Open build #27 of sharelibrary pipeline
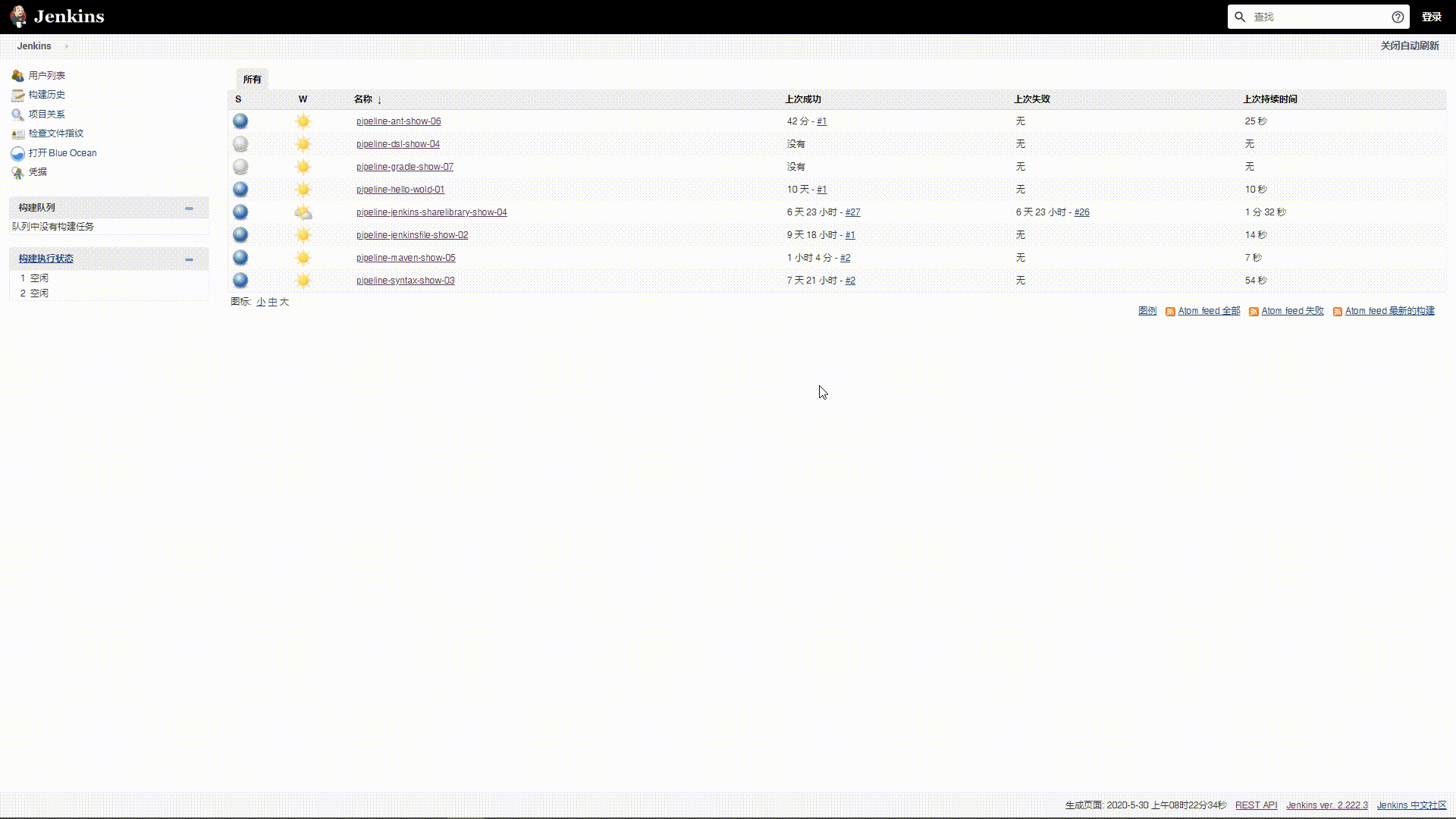The width and height of the screenshot is (1456, 819). (x=853, y=212)
